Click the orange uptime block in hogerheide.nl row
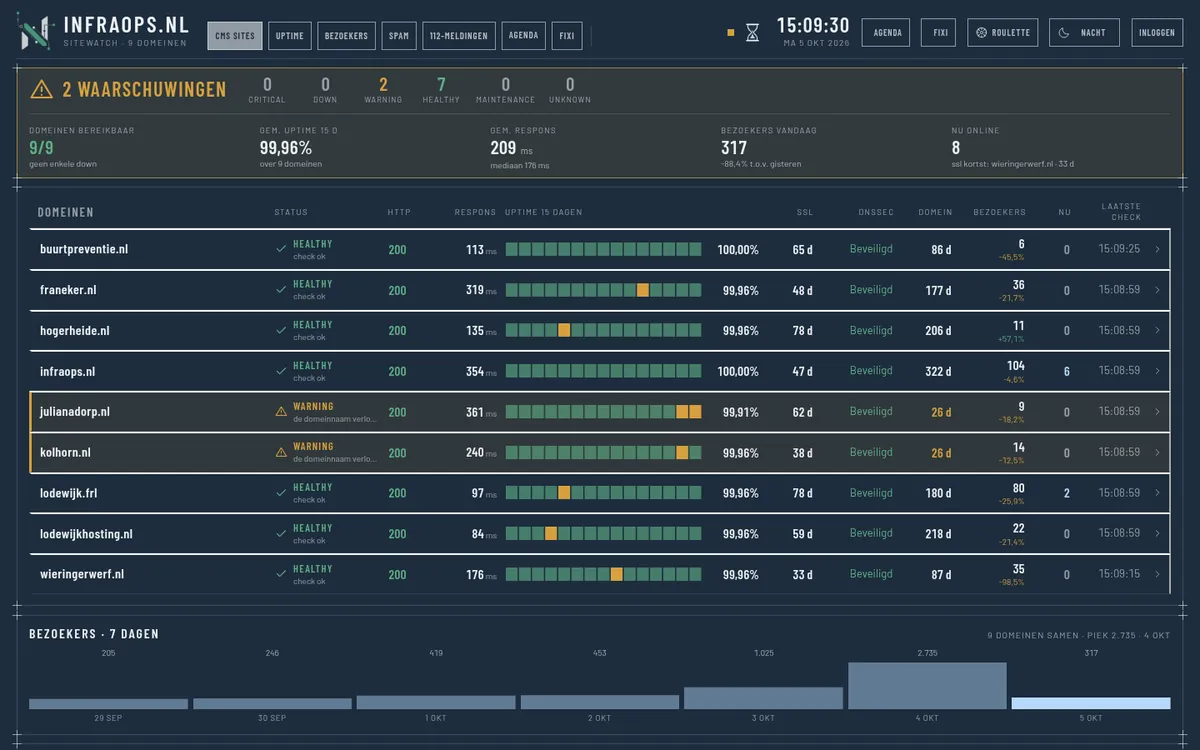Screen dimensions: 1200x750 [x=564, y=330]
